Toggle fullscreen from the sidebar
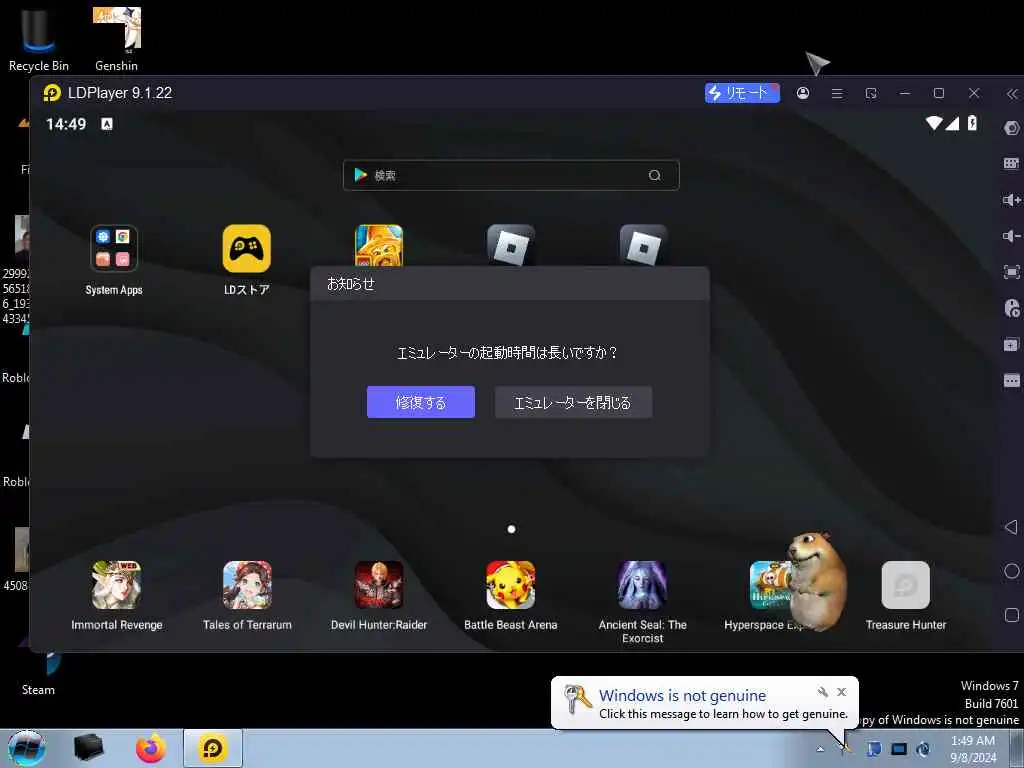1024x768 pixels. pos(1012,272)
